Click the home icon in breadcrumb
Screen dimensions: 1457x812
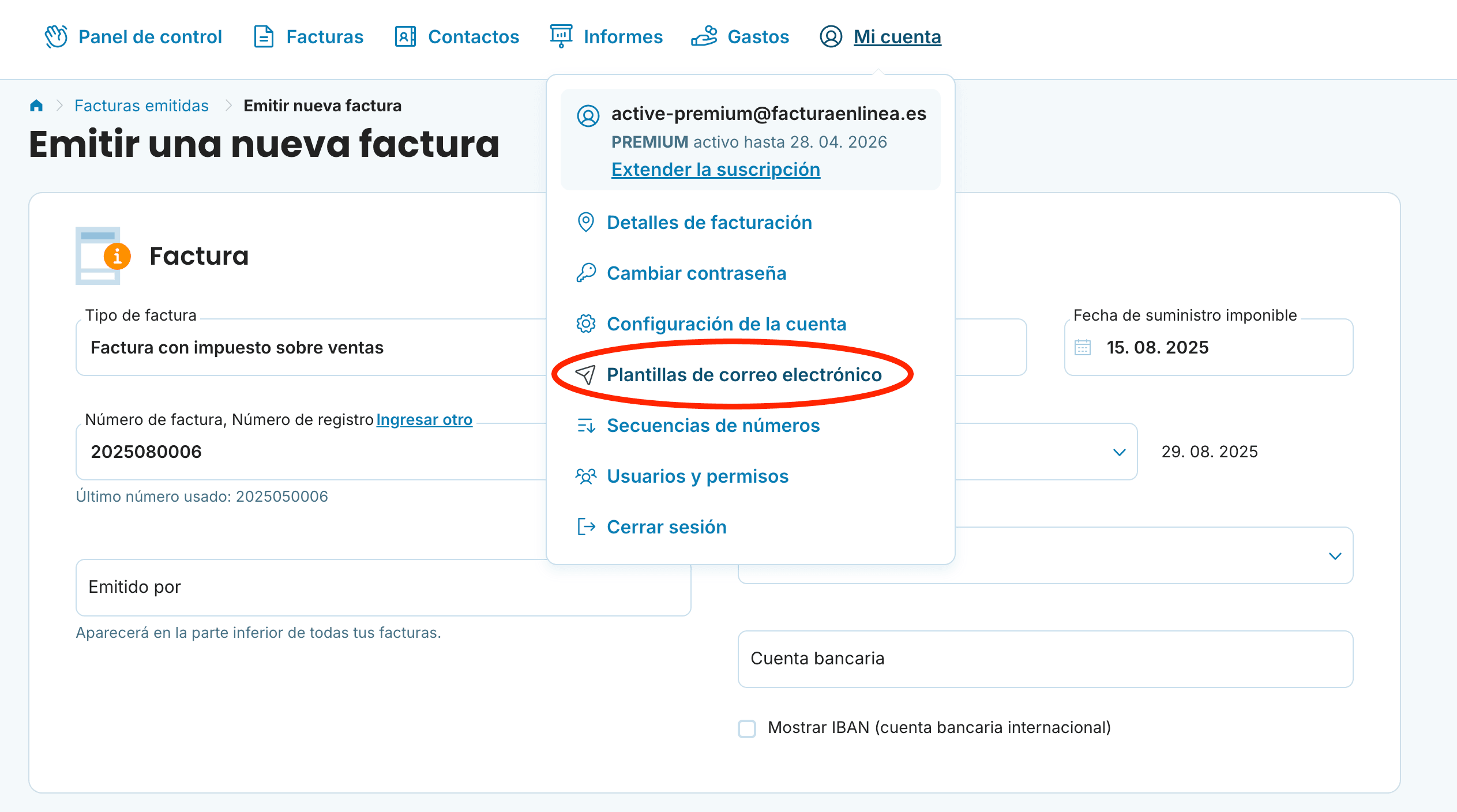pos(36,106)
